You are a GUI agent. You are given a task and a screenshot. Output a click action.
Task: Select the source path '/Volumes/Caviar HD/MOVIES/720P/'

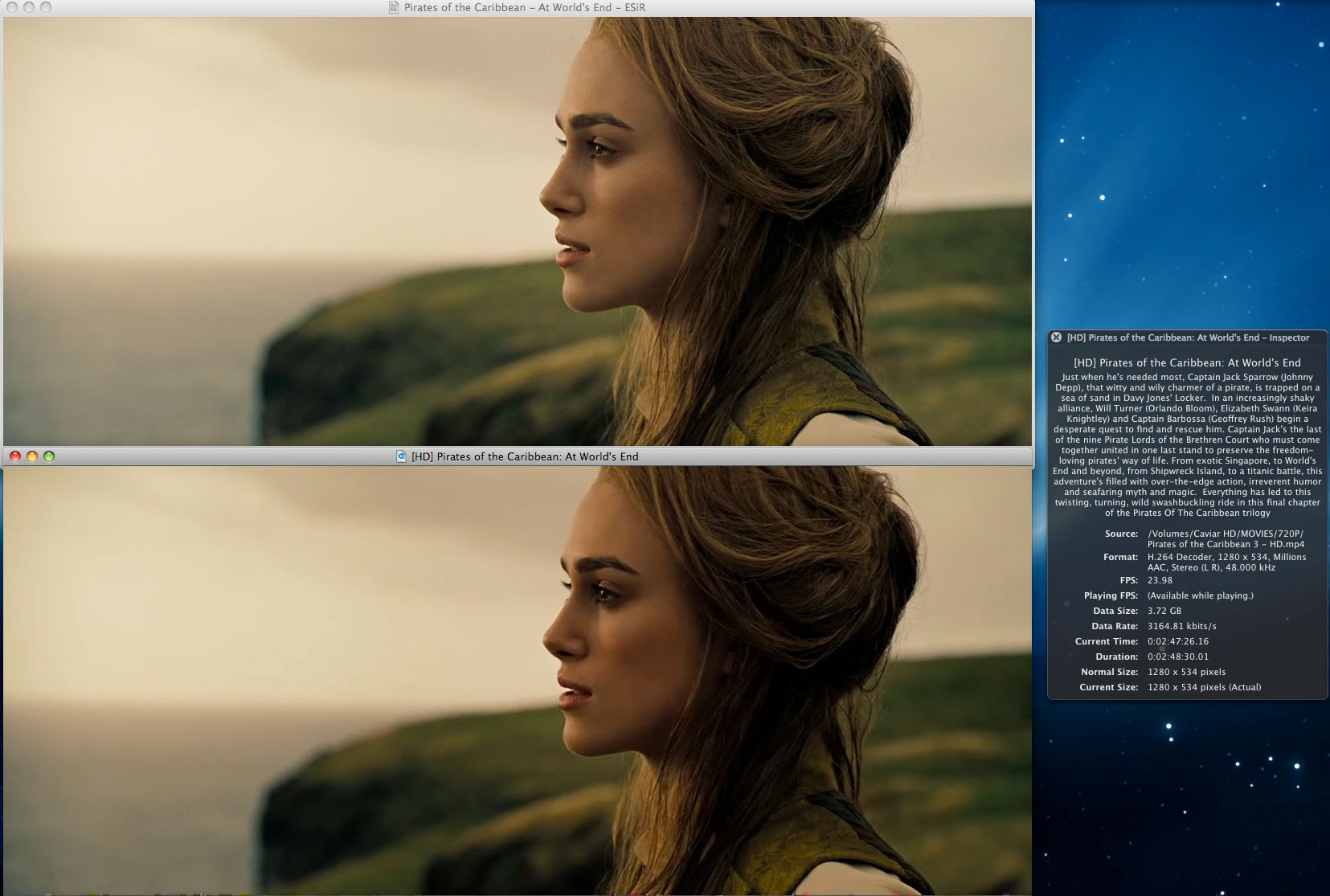(x=1226, y=534)
